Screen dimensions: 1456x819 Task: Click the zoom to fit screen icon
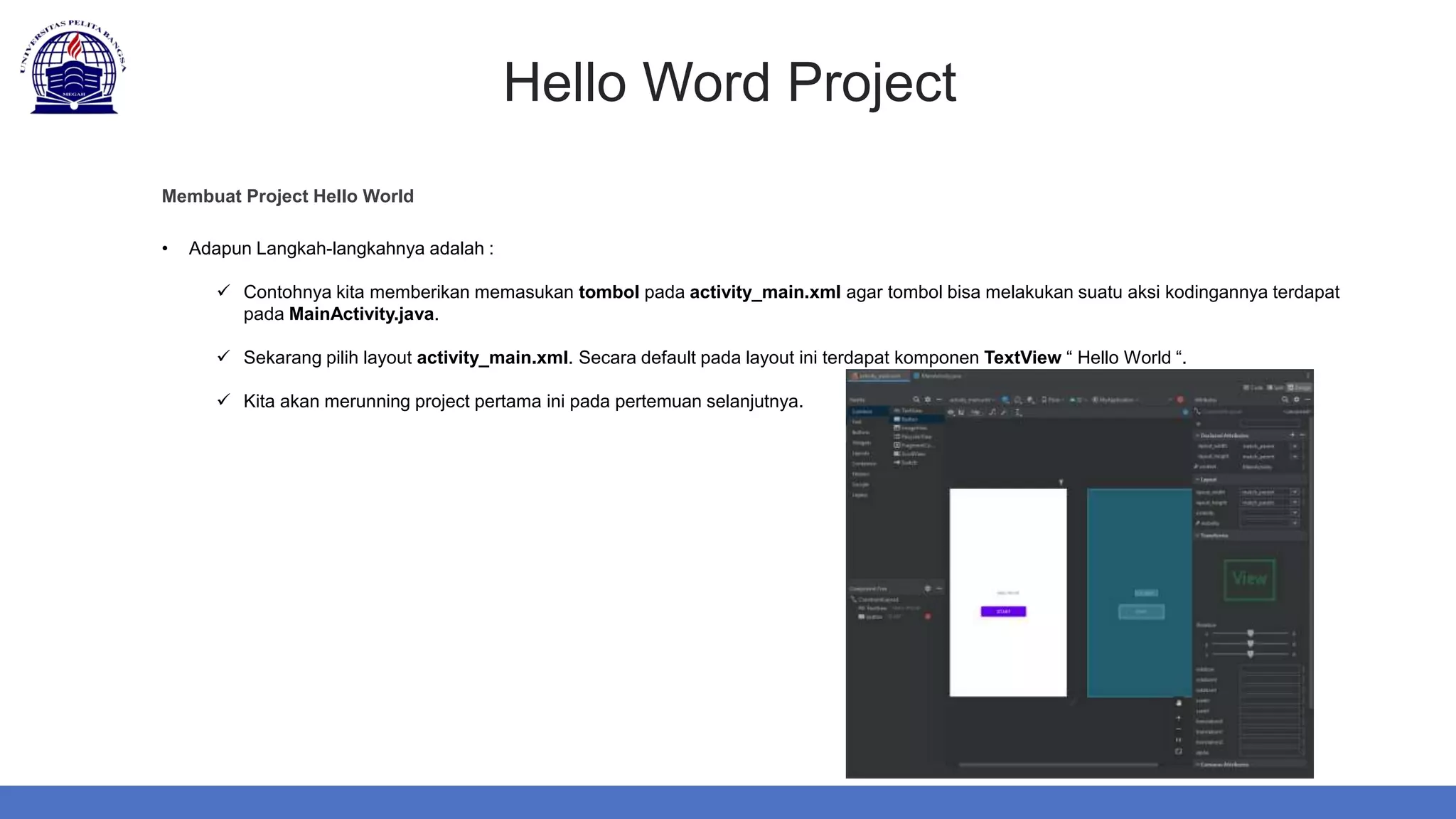point(1178,751)
